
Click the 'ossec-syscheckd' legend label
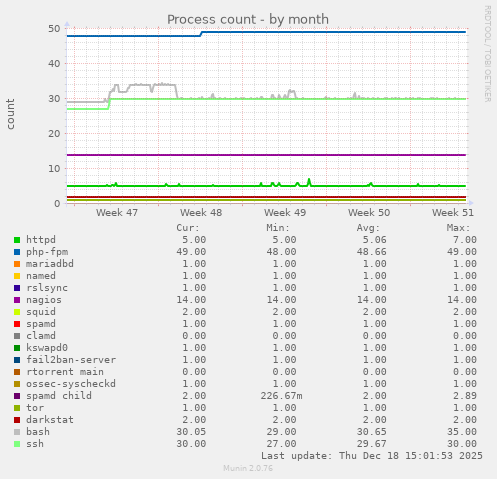click(71, 384)
